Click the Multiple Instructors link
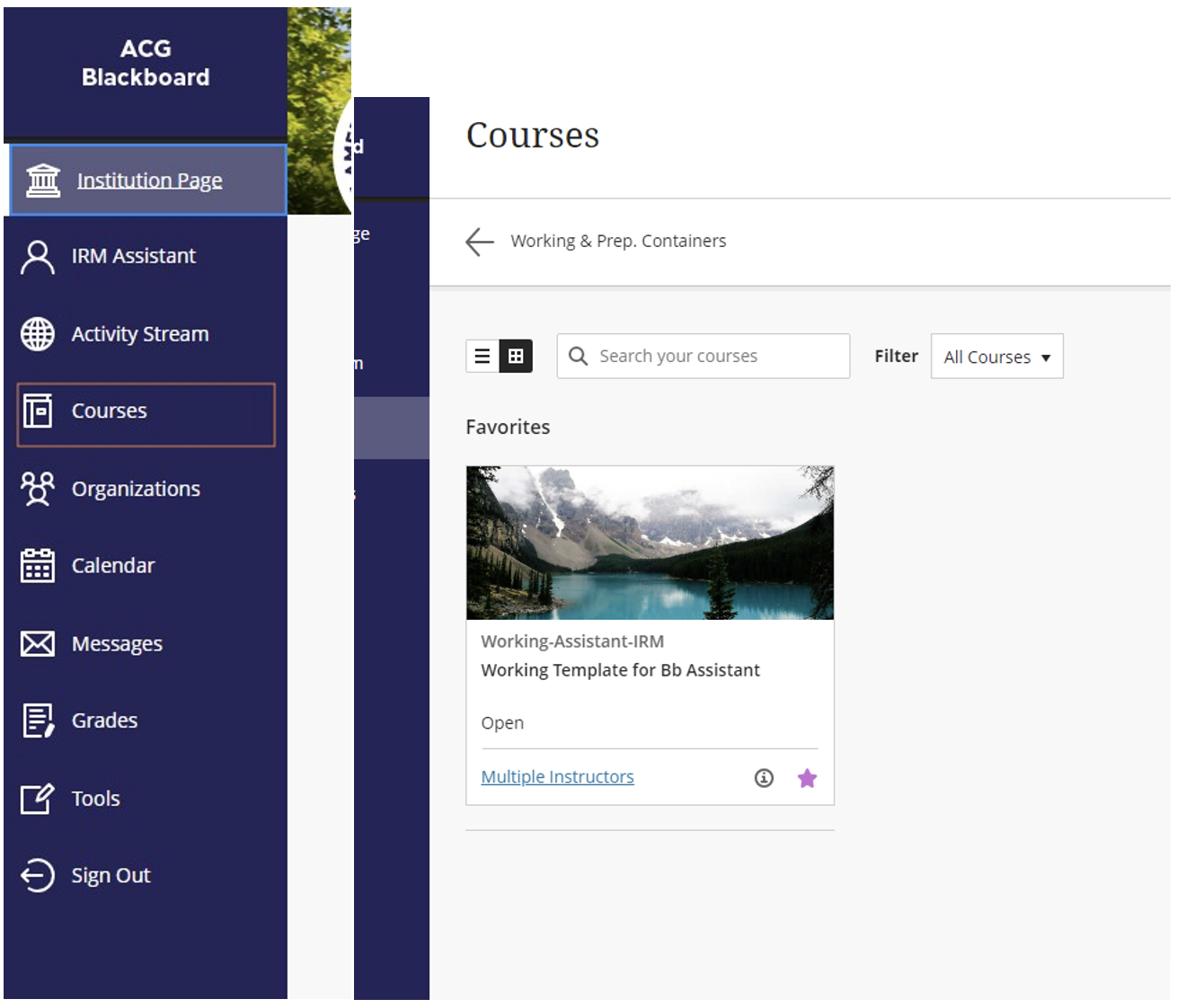Screen dimensions: 1177x1008 pyautogui.click(x=557, y=777)
